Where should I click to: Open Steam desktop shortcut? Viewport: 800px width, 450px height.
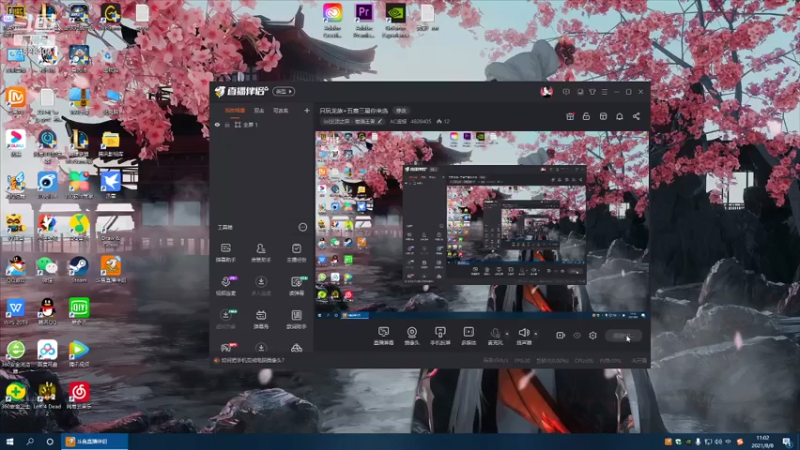[x=79, y=269]
